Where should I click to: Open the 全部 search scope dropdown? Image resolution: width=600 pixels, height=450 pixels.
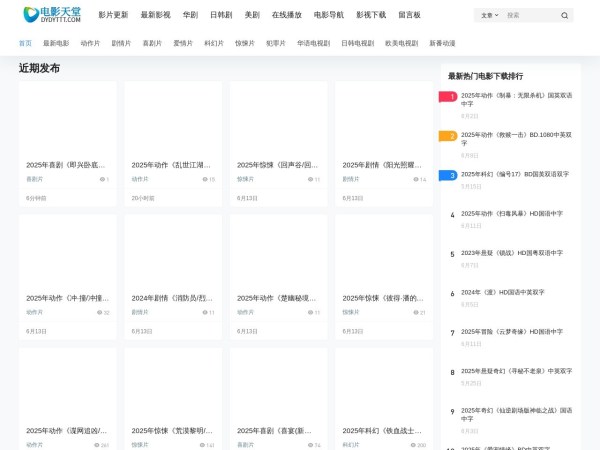pos(487,16)
